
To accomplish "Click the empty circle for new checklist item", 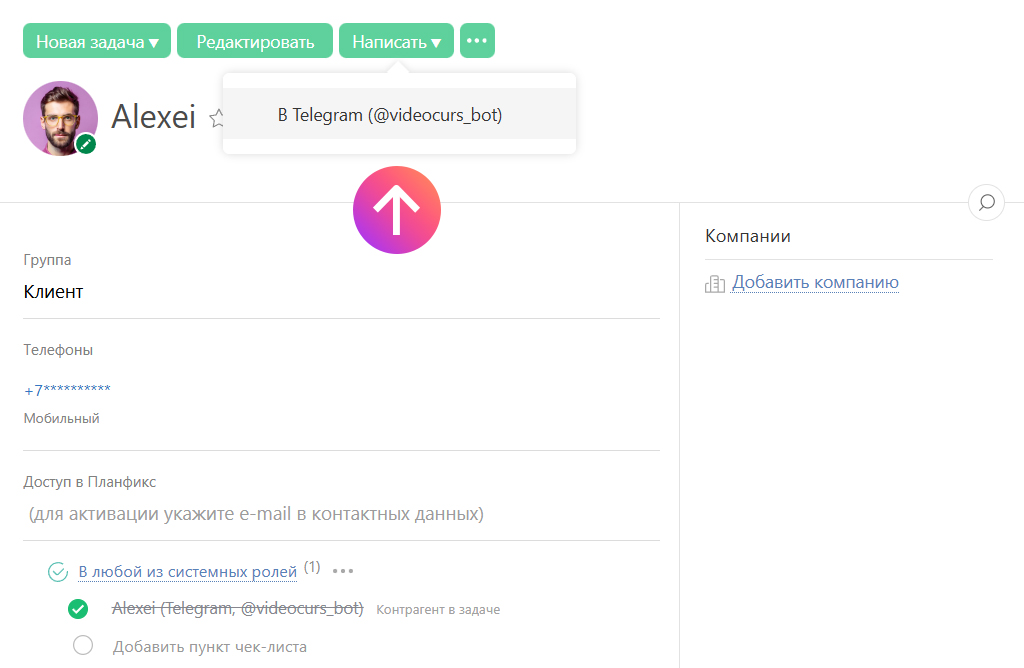I will pos(83,645).
